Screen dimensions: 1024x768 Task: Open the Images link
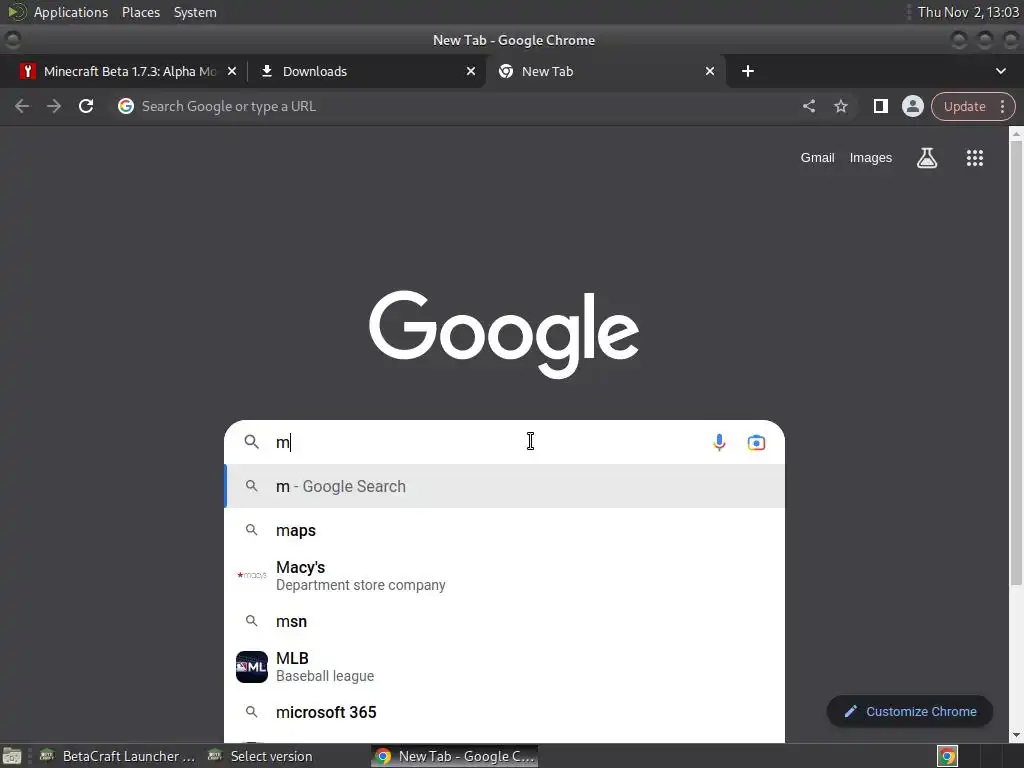pyautogui.click(x=871, y=158)
